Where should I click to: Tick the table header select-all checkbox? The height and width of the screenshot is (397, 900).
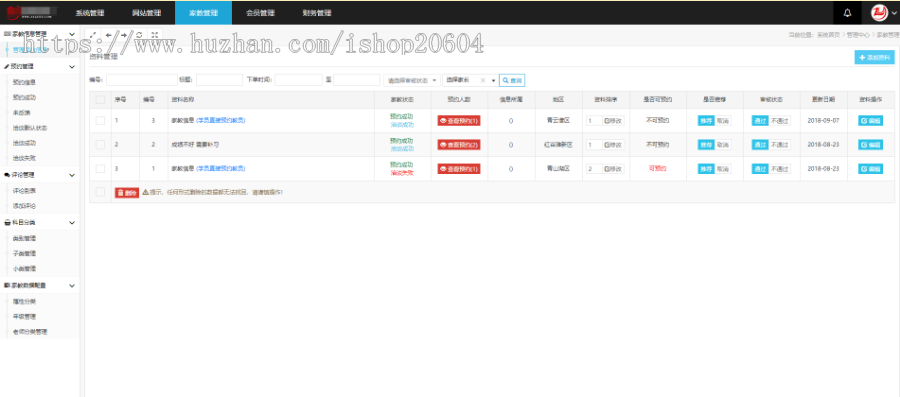(x=100, y=100)
